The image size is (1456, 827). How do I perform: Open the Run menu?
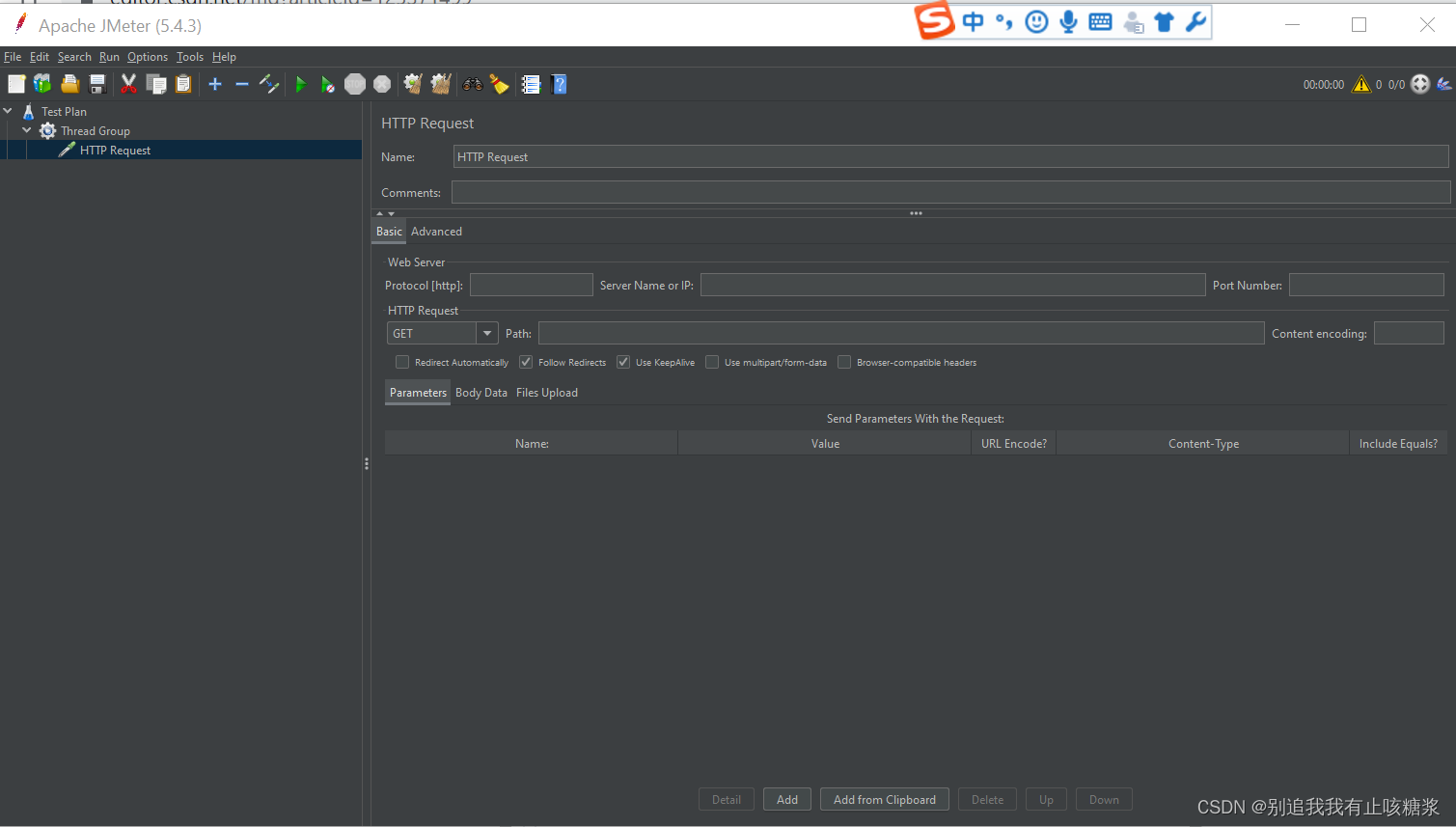pyautogui.click(x=109, y=57)
